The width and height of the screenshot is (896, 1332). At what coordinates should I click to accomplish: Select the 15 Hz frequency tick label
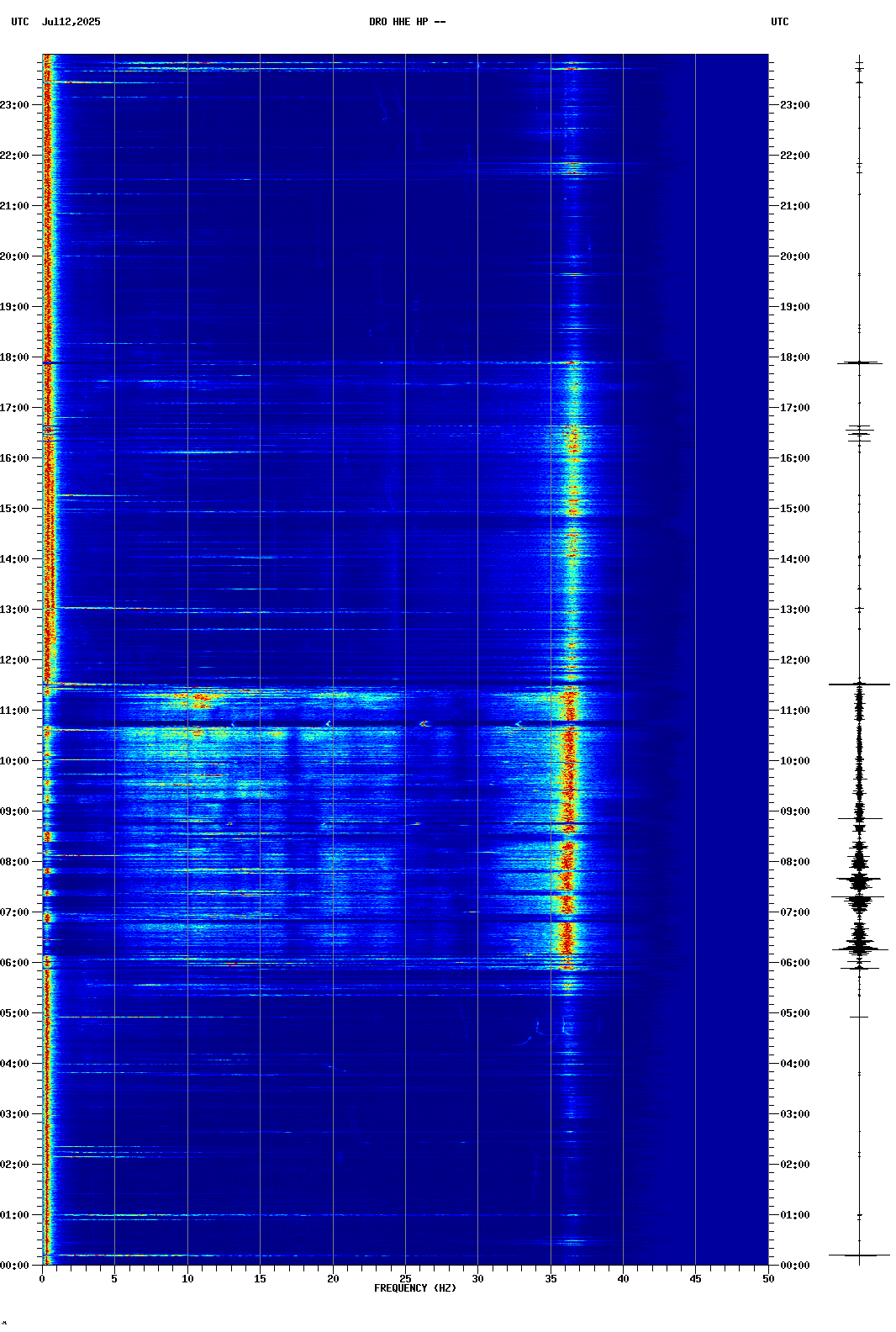point(260,1279)
